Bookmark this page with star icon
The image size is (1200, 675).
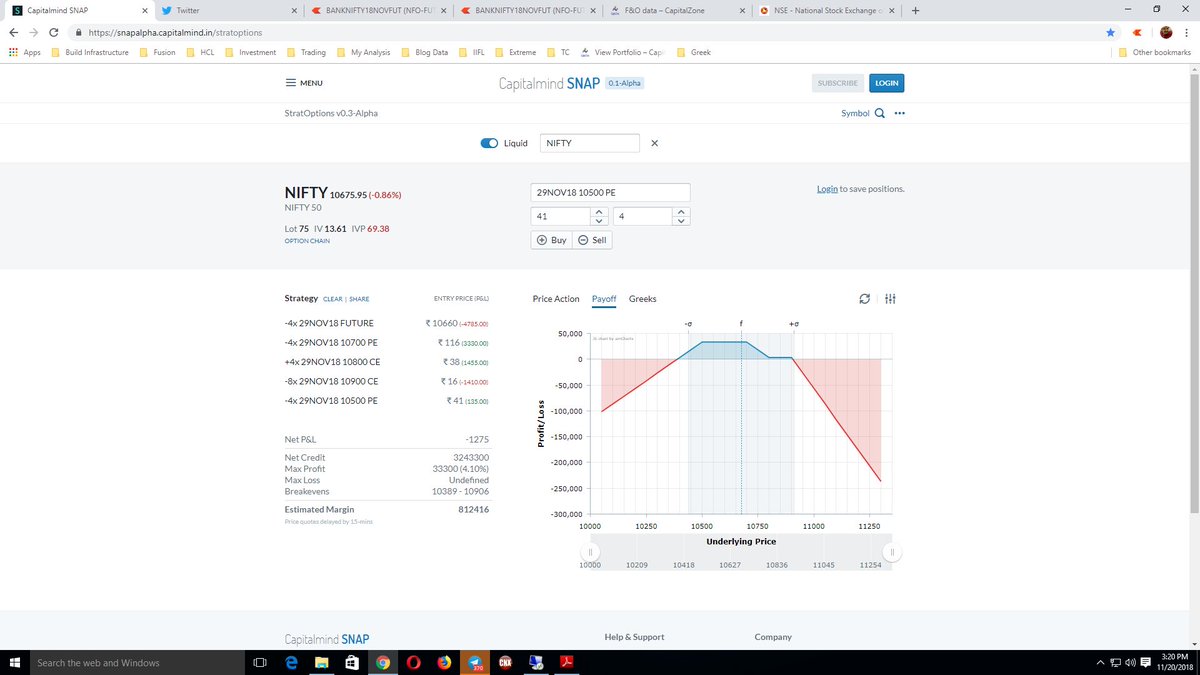click(x=1110, y=32)
